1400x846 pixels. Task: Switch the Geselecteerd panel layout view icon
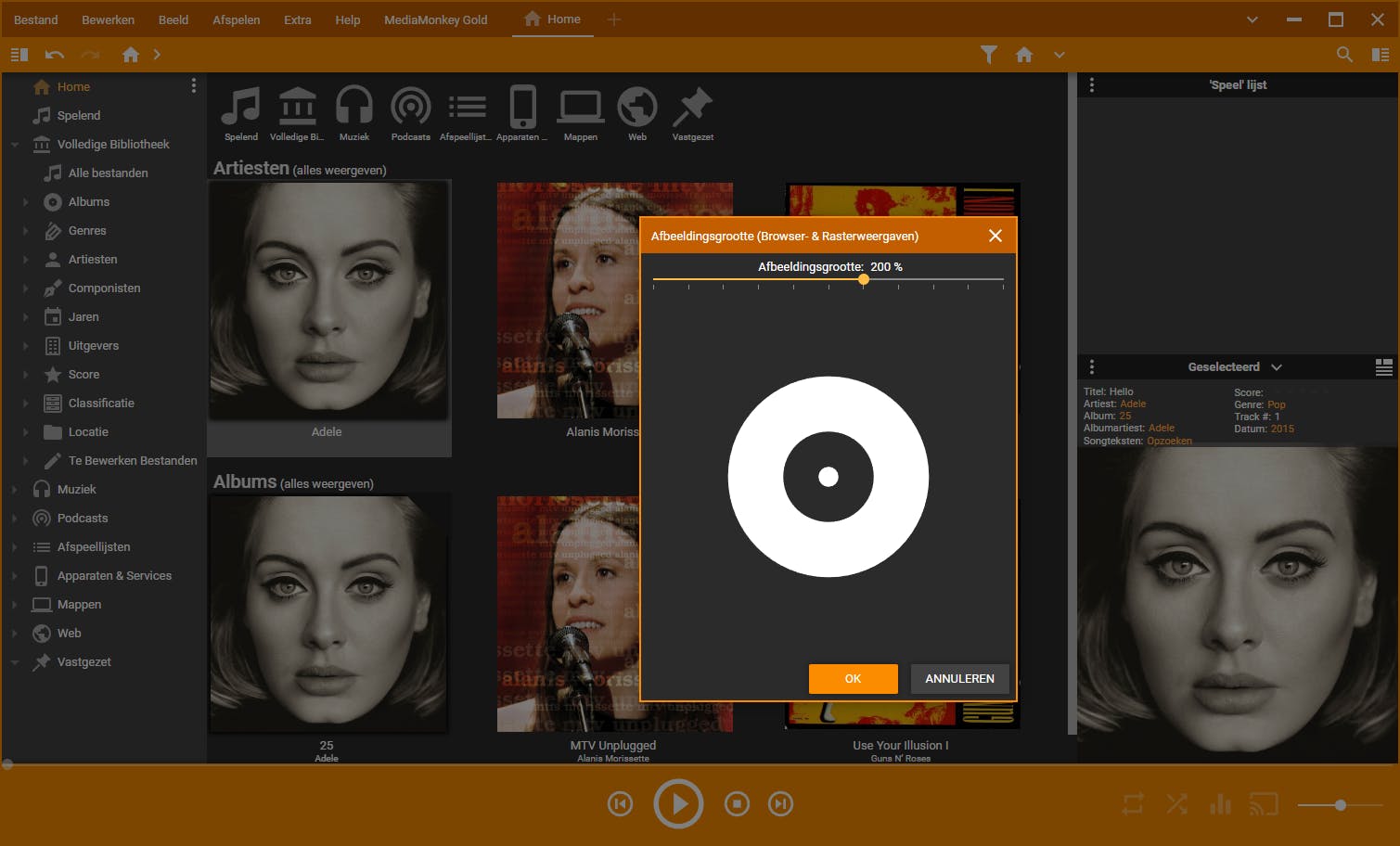coord(1383,367)
